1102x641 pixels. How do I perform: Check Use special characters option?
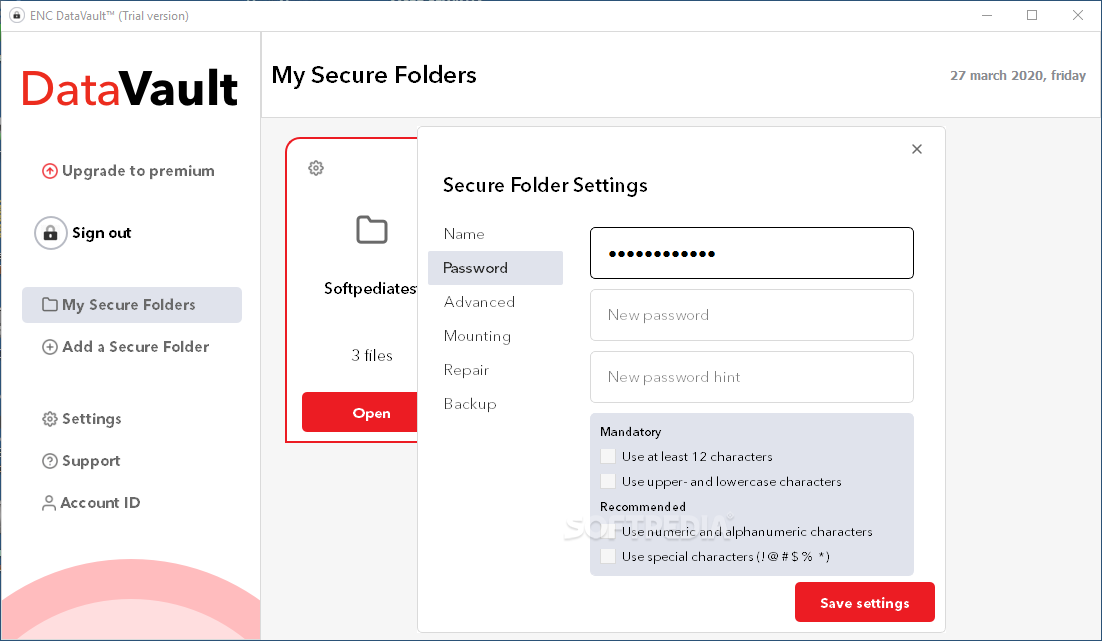click(608, 557)
